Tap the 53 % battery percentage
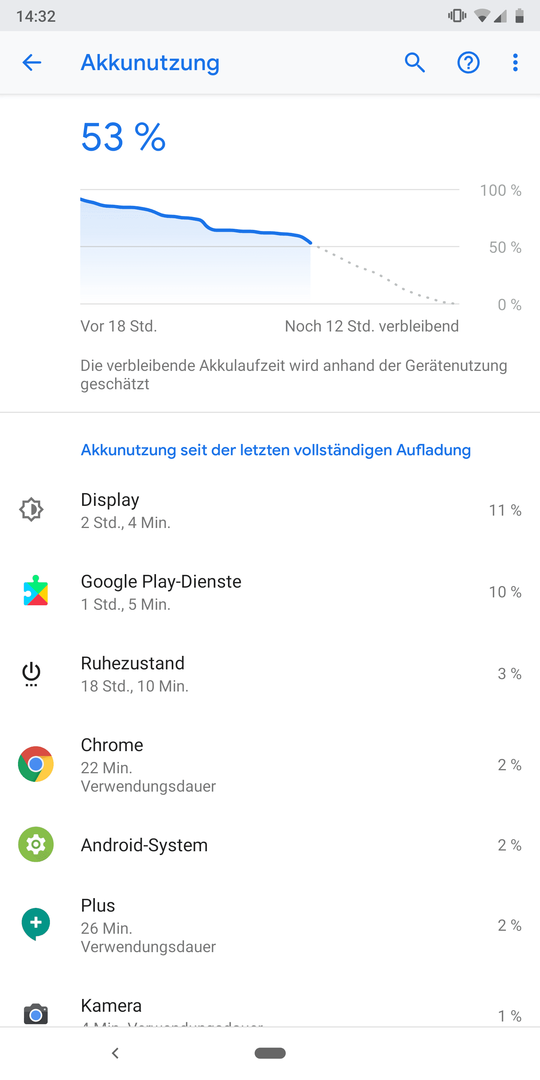The width and height of the screenshot is (540, 1080). coord(123,136)
